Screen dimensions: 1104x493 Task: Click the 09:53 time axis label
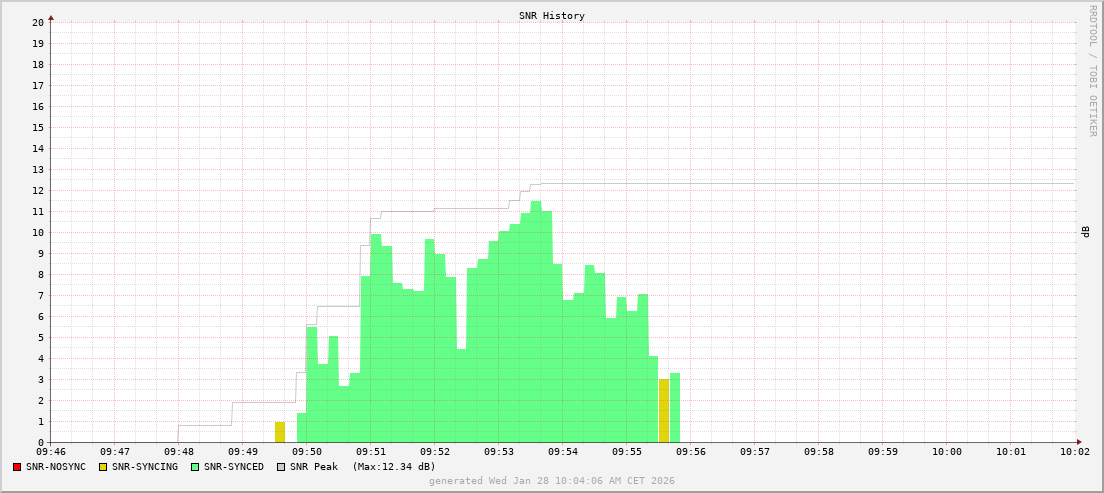pos(499,452)
